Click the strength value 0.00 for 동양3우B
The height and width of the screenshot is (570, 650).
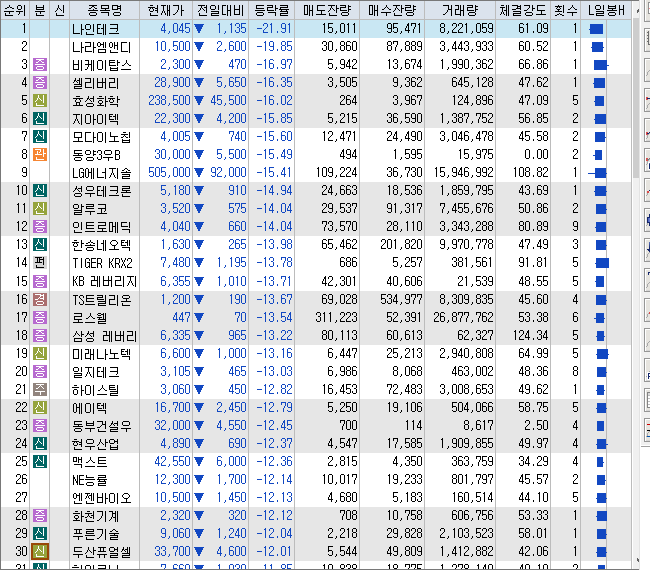pos(536,155)
